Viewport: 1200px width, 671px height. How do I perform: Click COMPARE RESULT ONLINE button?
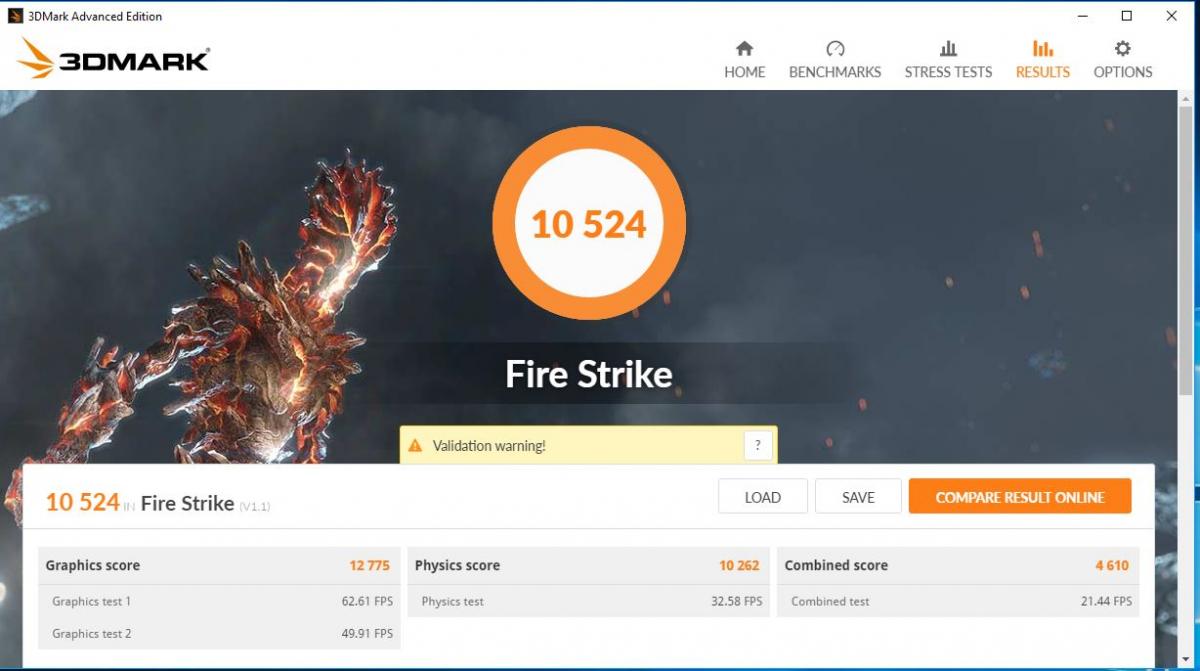(x=1020, y=497)
